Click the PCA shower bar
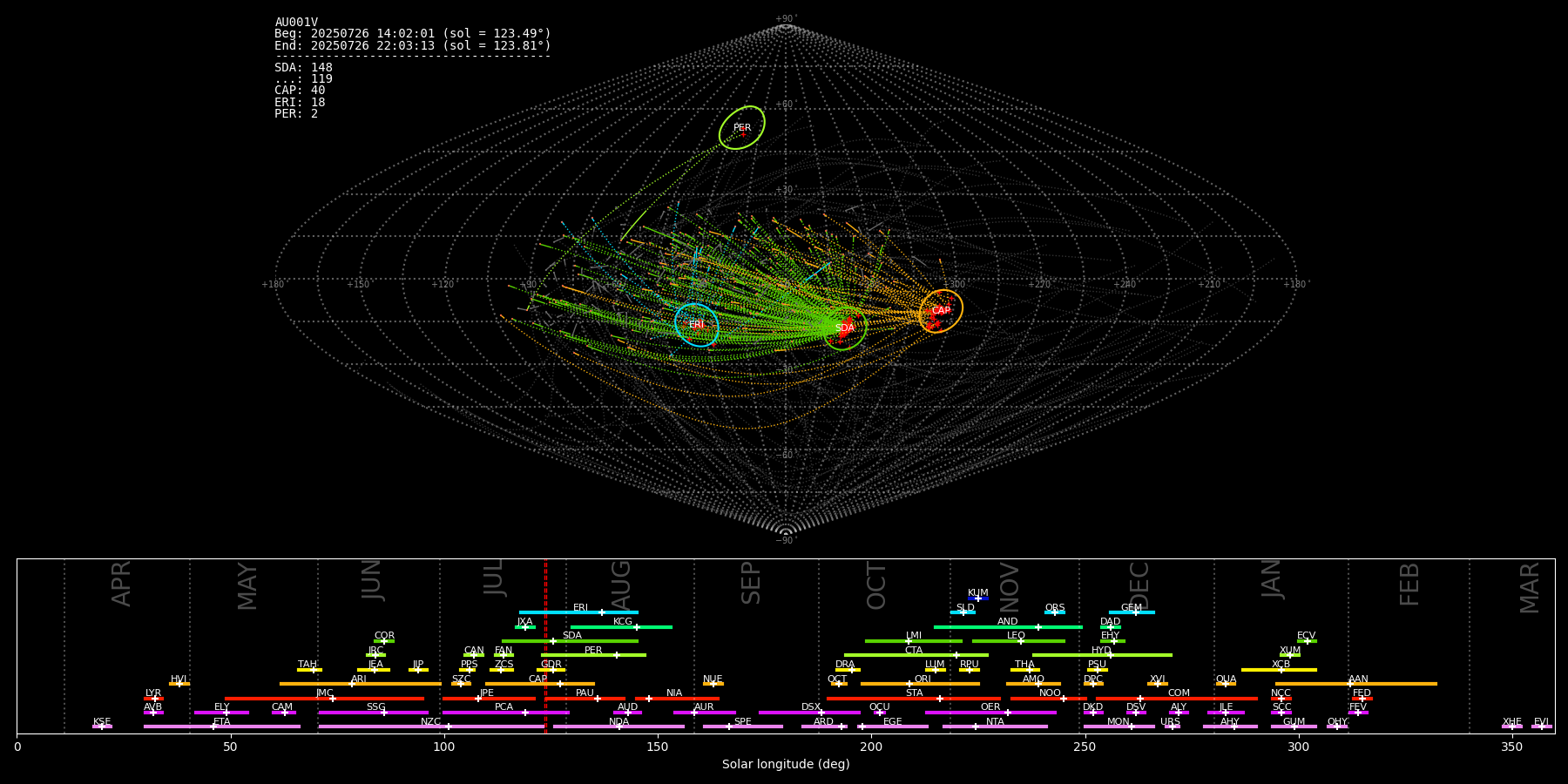1568x784 pixels. pos(505,713)
